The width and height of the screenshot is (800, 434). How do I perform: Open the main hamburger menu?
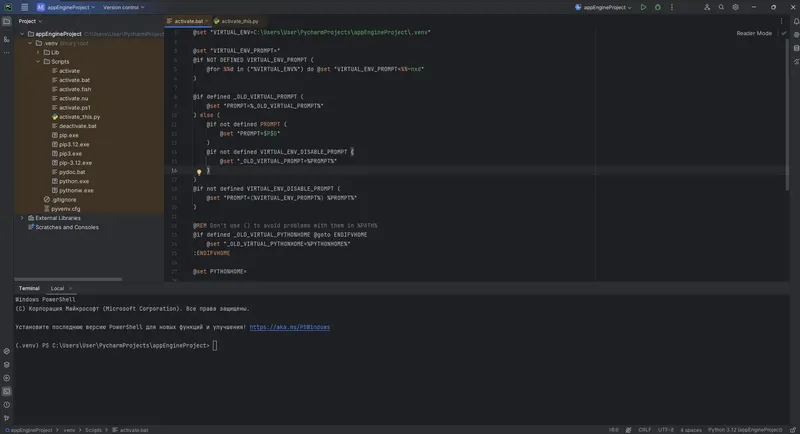[24, 7]
